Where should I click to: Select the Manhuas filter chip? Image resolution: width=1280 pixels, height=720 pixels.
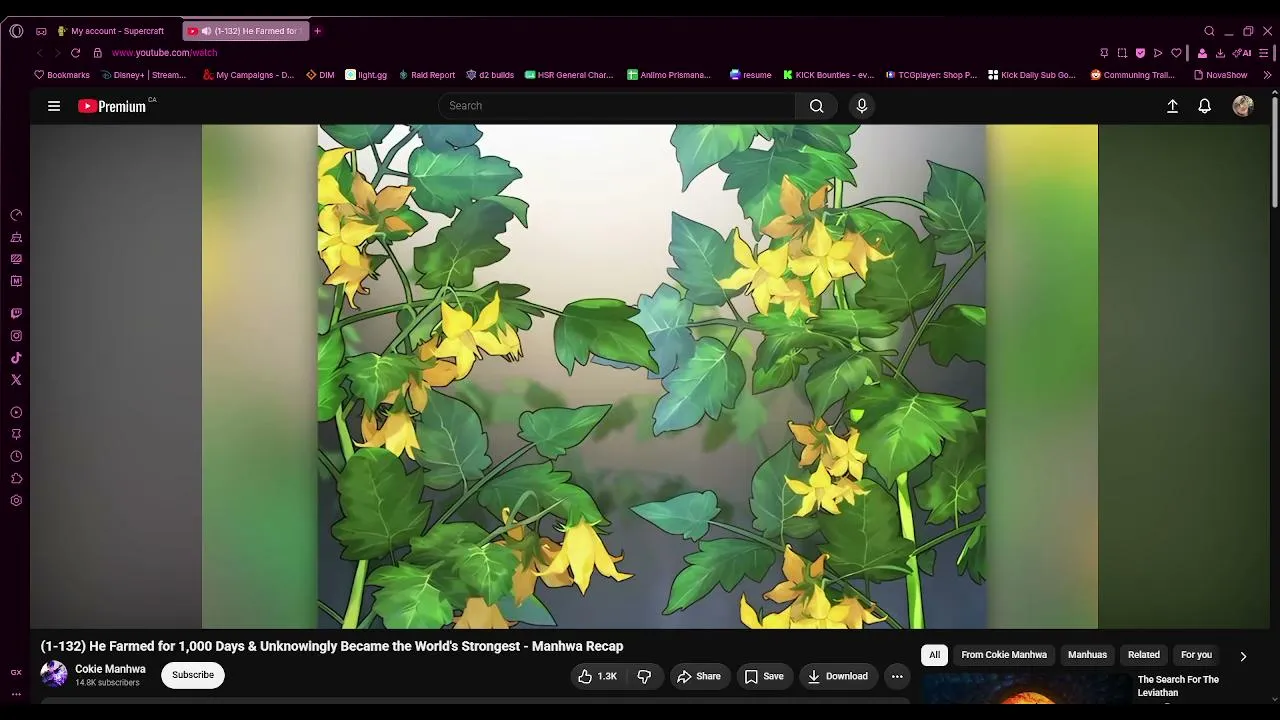click(x=1087, y=655)
